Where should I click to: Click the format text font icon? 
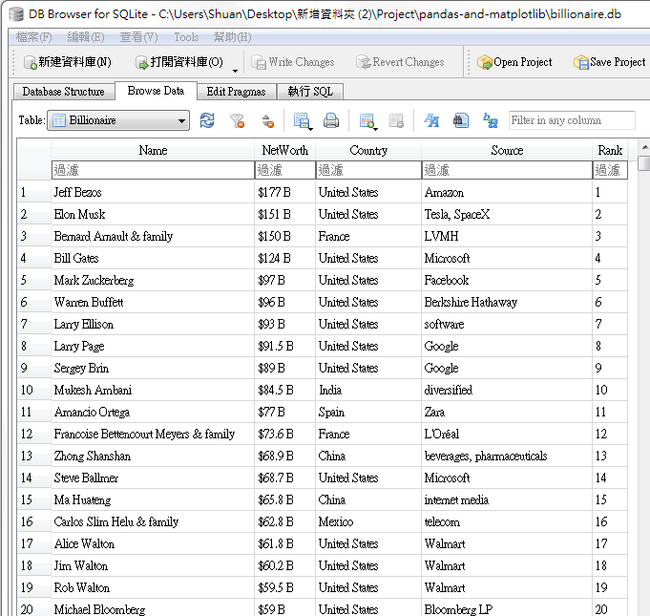[x=431, y=121]
